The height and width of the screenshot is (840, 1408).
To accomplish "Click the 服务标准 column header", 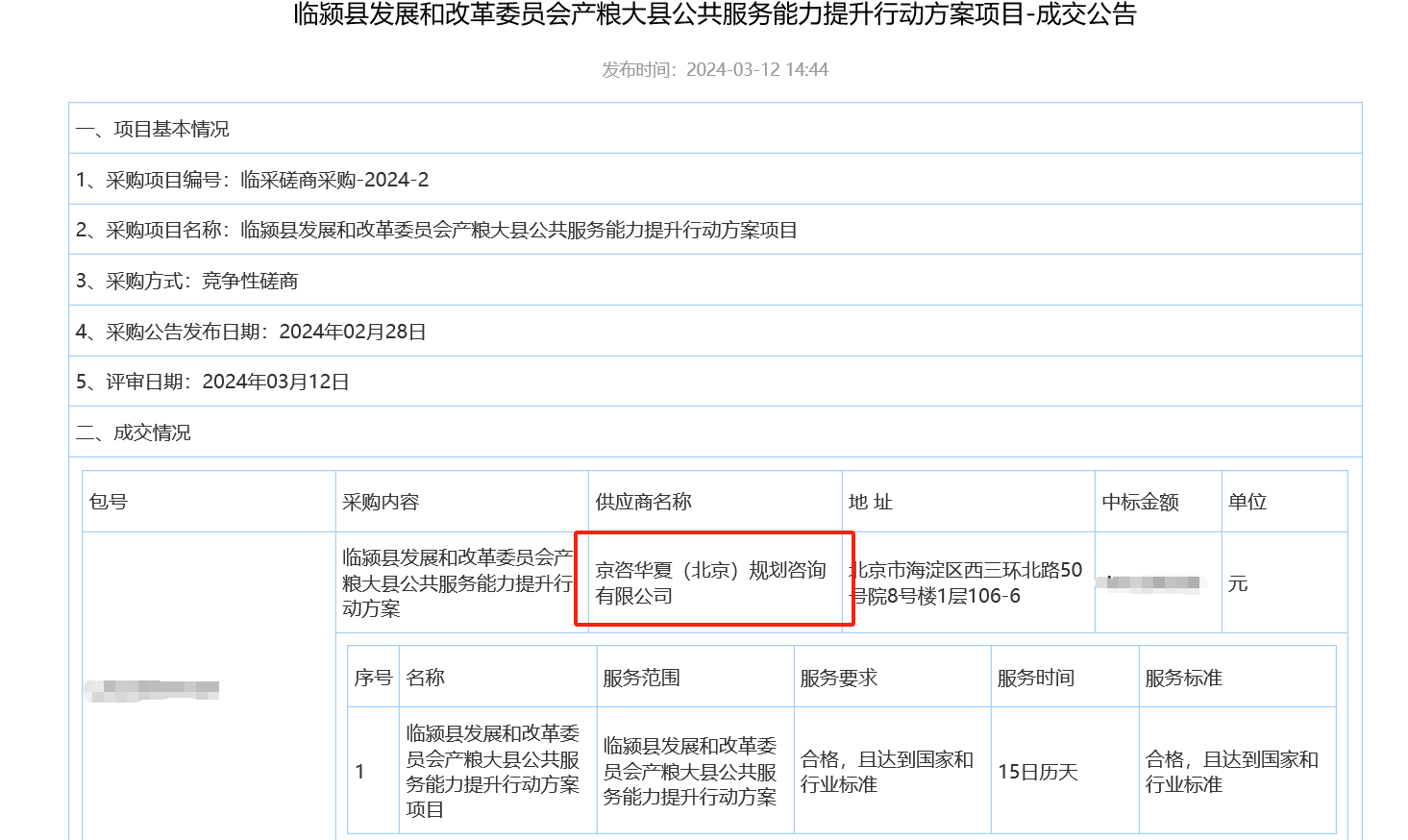I will [1238, 678].
